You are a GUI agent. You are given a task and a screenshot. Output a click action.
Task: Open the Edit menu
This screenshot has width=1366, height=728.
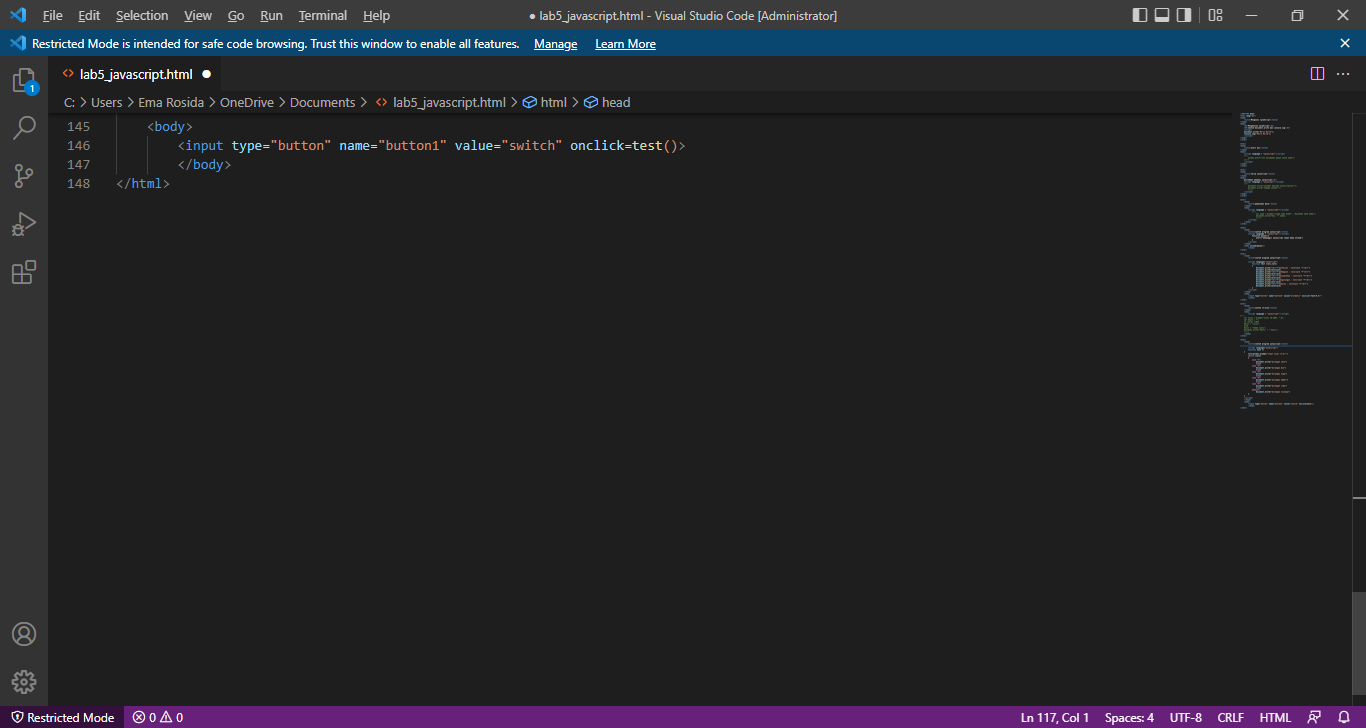89,16
